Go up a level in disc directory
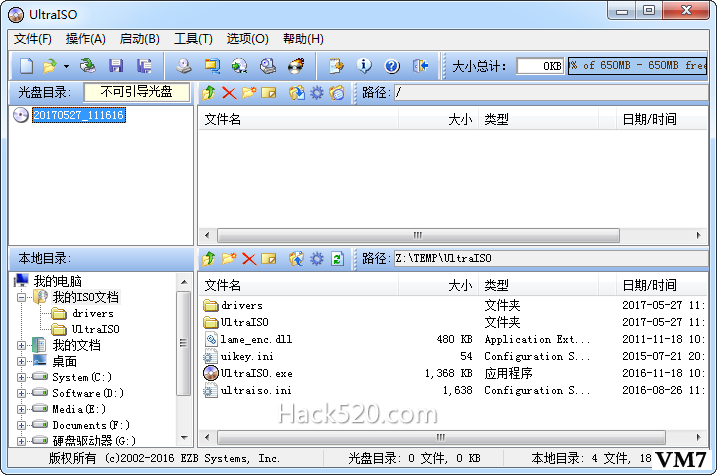Screen dimensions: 717x475 click(209, 93)
